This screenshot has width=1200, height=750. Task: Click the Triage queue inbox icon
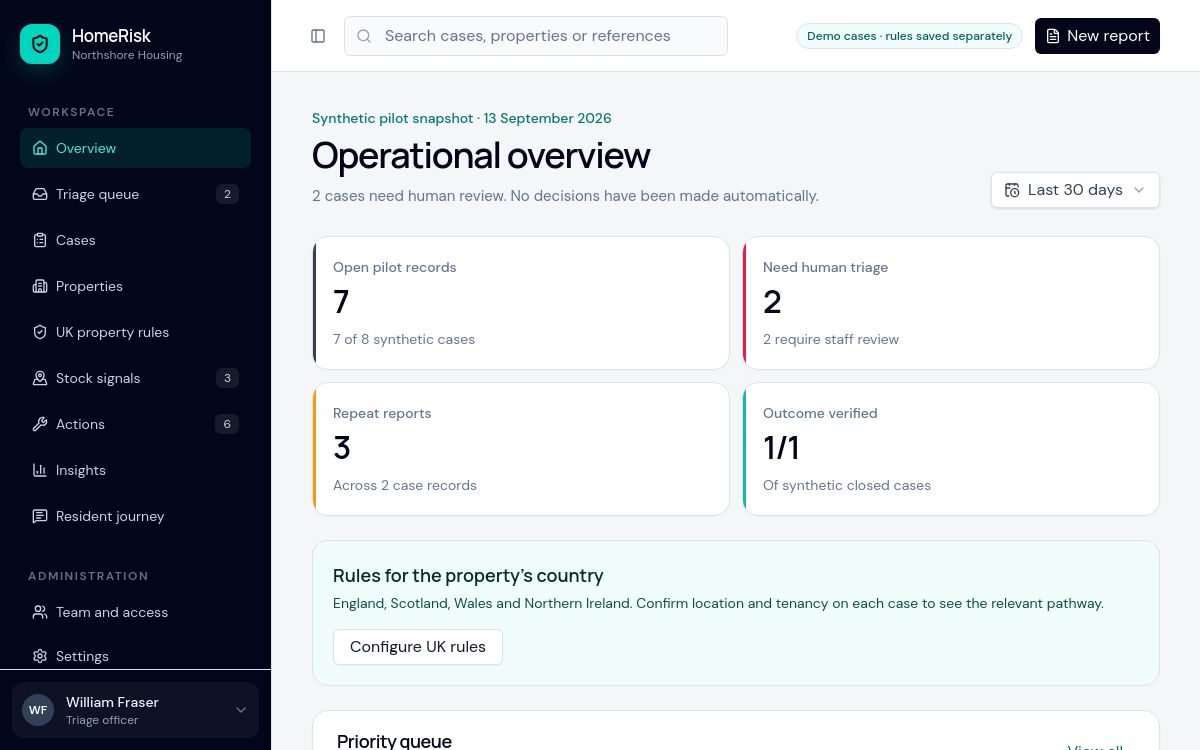coord(40,194)
